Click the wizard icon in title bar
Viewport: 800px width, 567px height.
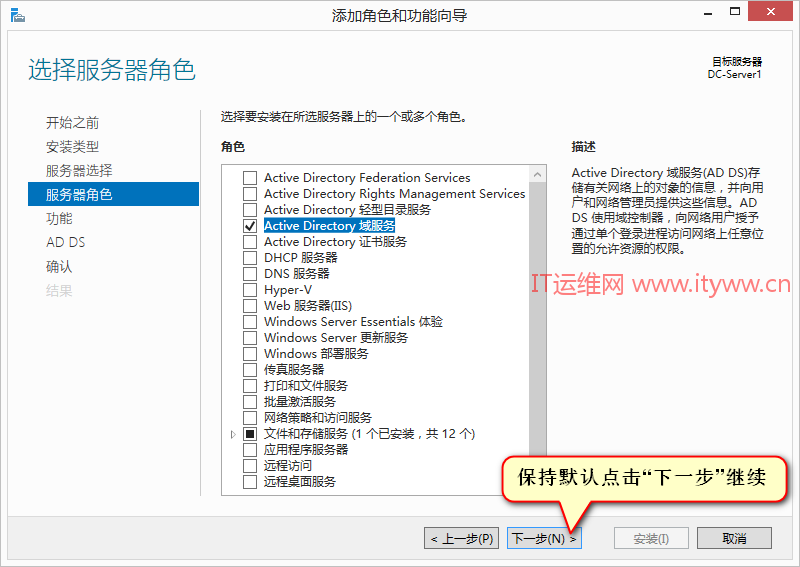[17, 15]
